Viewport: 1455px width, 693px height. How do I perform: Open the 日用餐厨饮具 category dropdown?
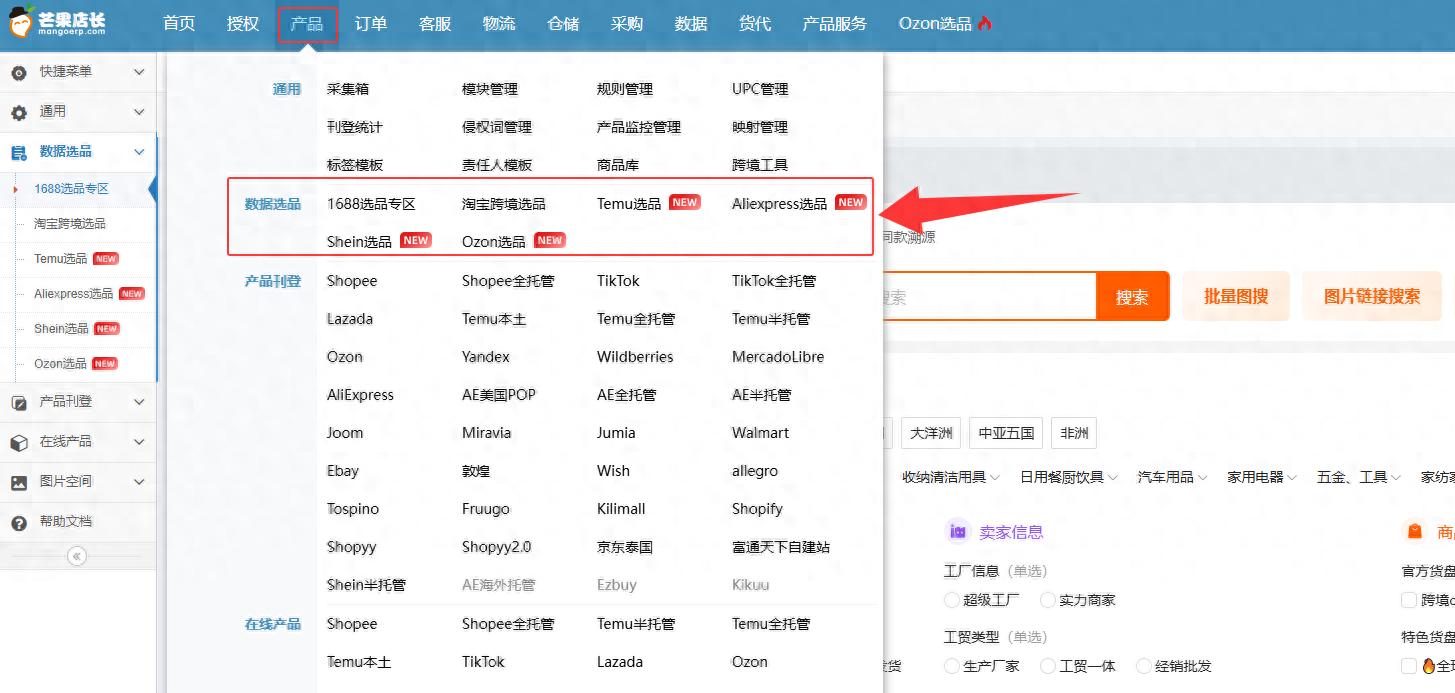click(1069, 477)
